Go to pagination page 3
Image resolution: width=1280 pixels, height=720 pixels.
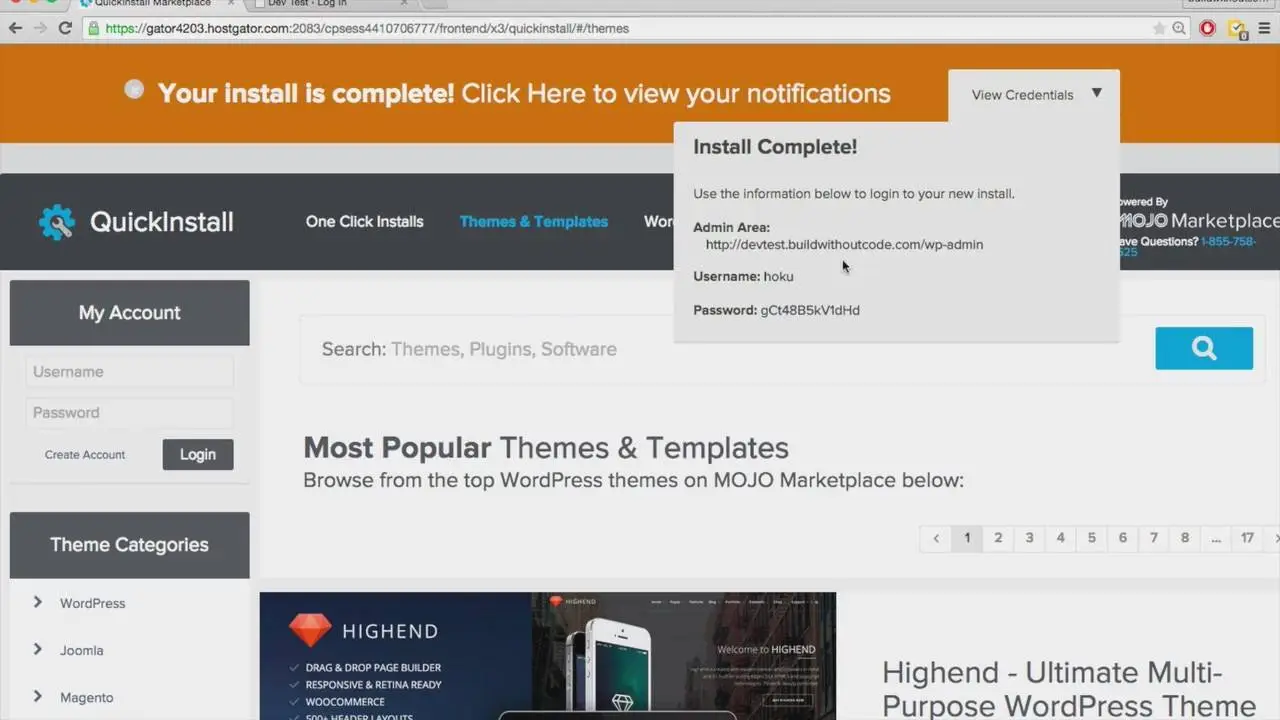click(1029, 538)
